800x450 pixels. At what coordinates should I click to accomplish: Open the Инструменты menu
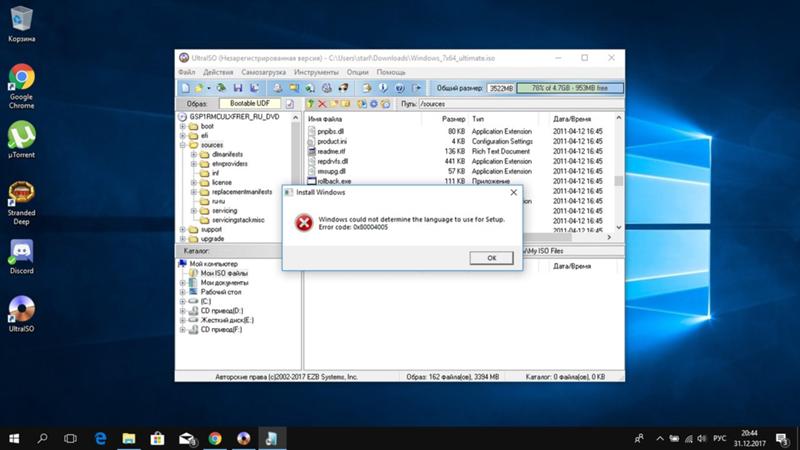pyautogui.click(x=316, y=72)
